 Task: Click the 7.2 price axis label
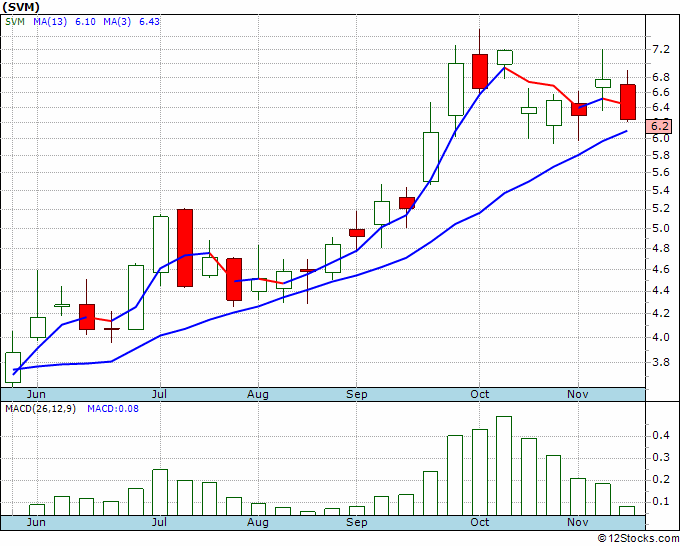click(661, 49)
